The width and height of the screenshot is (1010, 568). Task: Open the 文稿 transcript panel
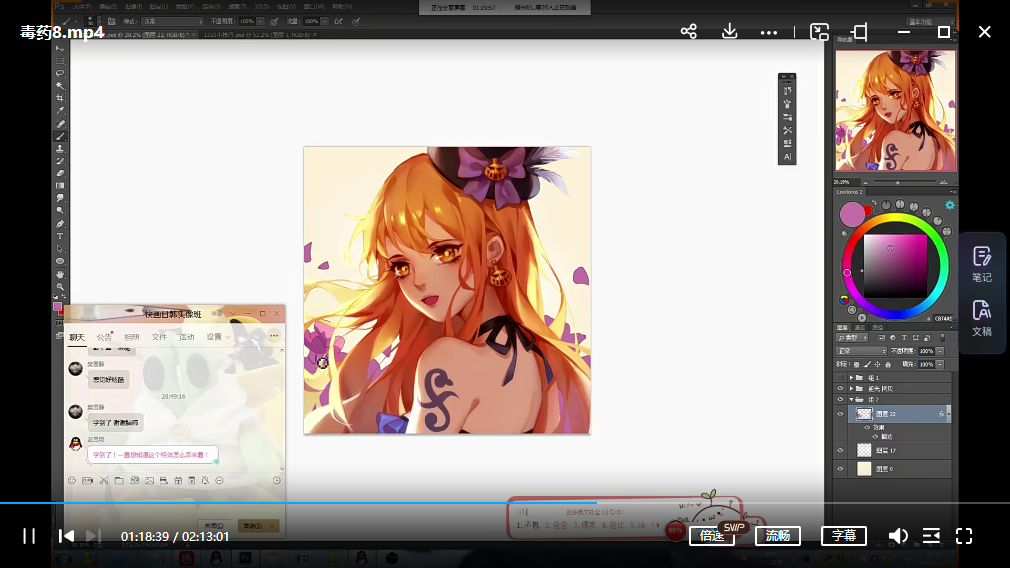(982, 318)
